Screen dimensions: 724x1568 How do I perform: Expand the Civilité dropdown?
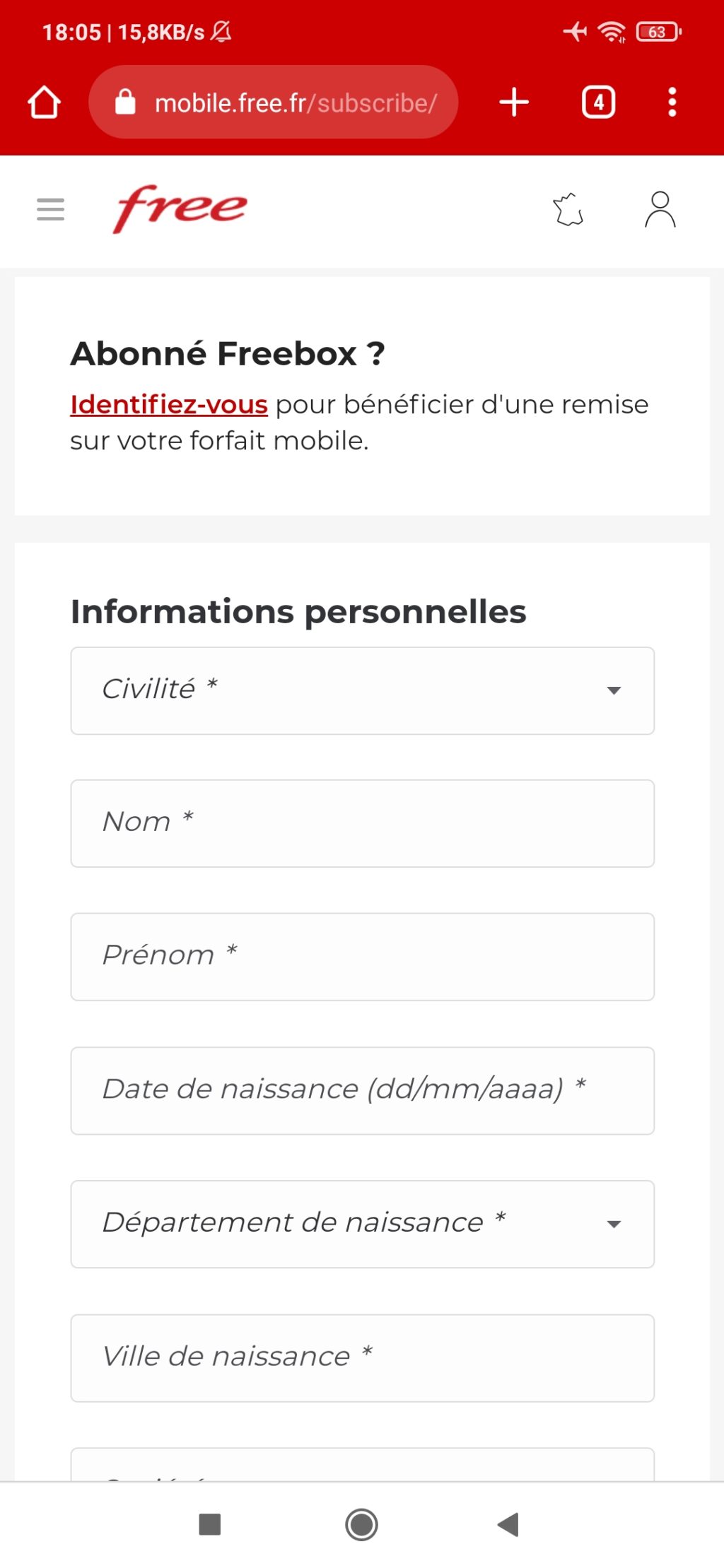(x=362, y=690)
